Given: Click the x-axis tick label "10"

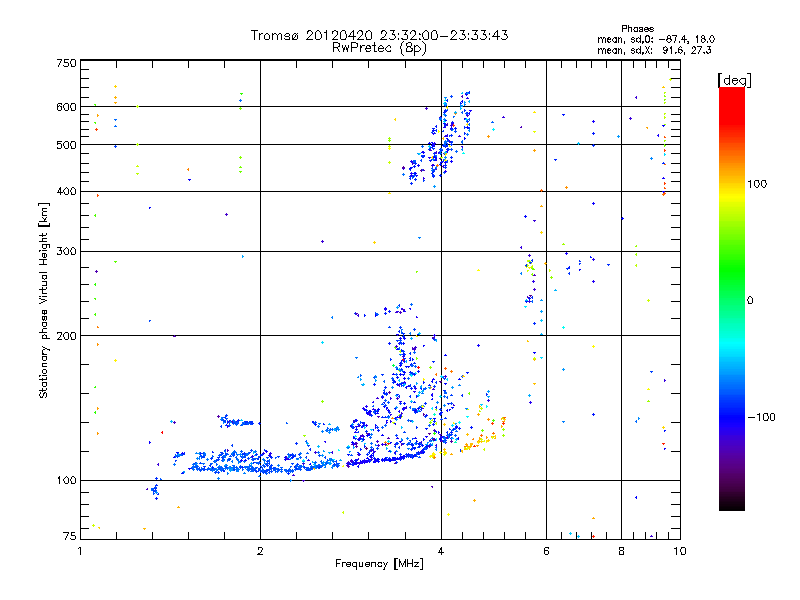Looking at the screenshot, I should coord(680,551).
